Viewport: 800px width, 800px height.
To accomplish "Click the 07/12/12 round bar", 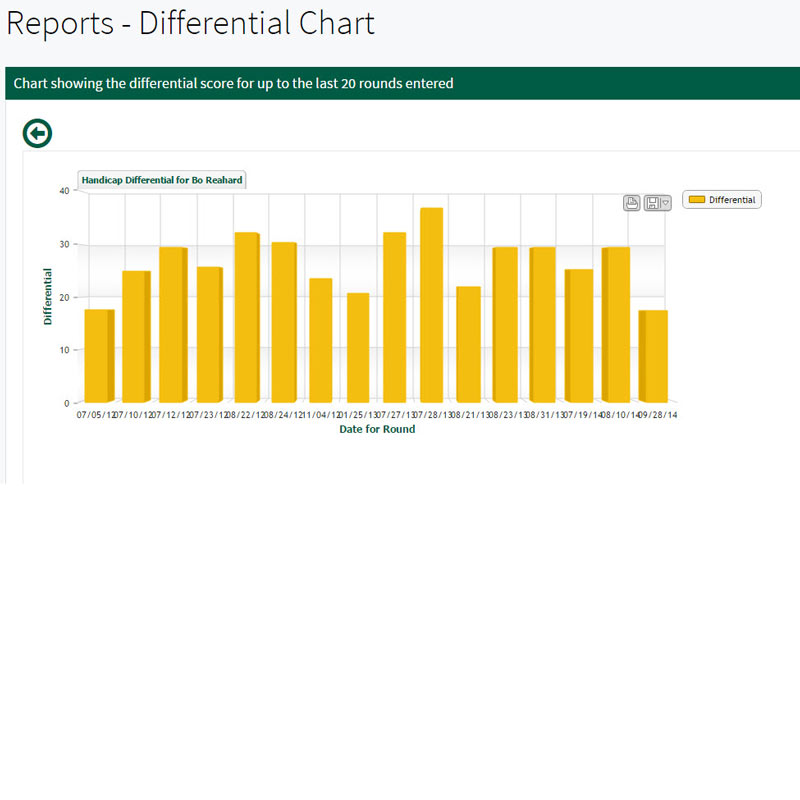I will point(171,324).
